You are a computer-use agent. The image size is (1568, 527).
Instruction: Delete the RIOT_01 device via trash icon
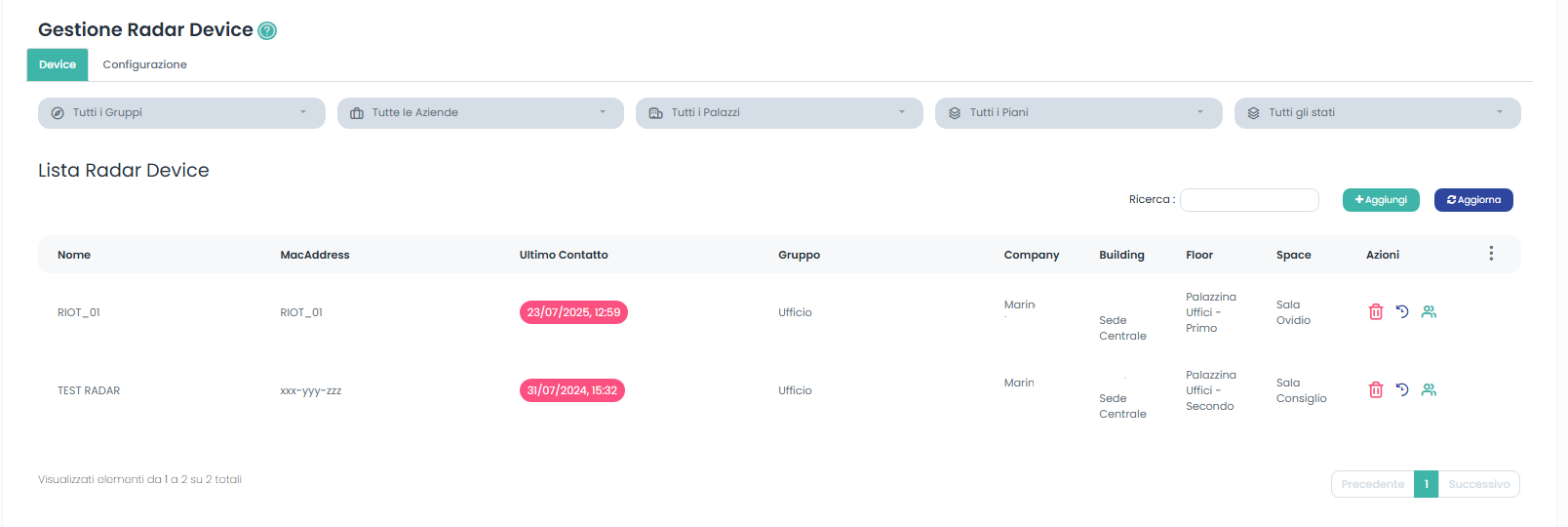1376,312
